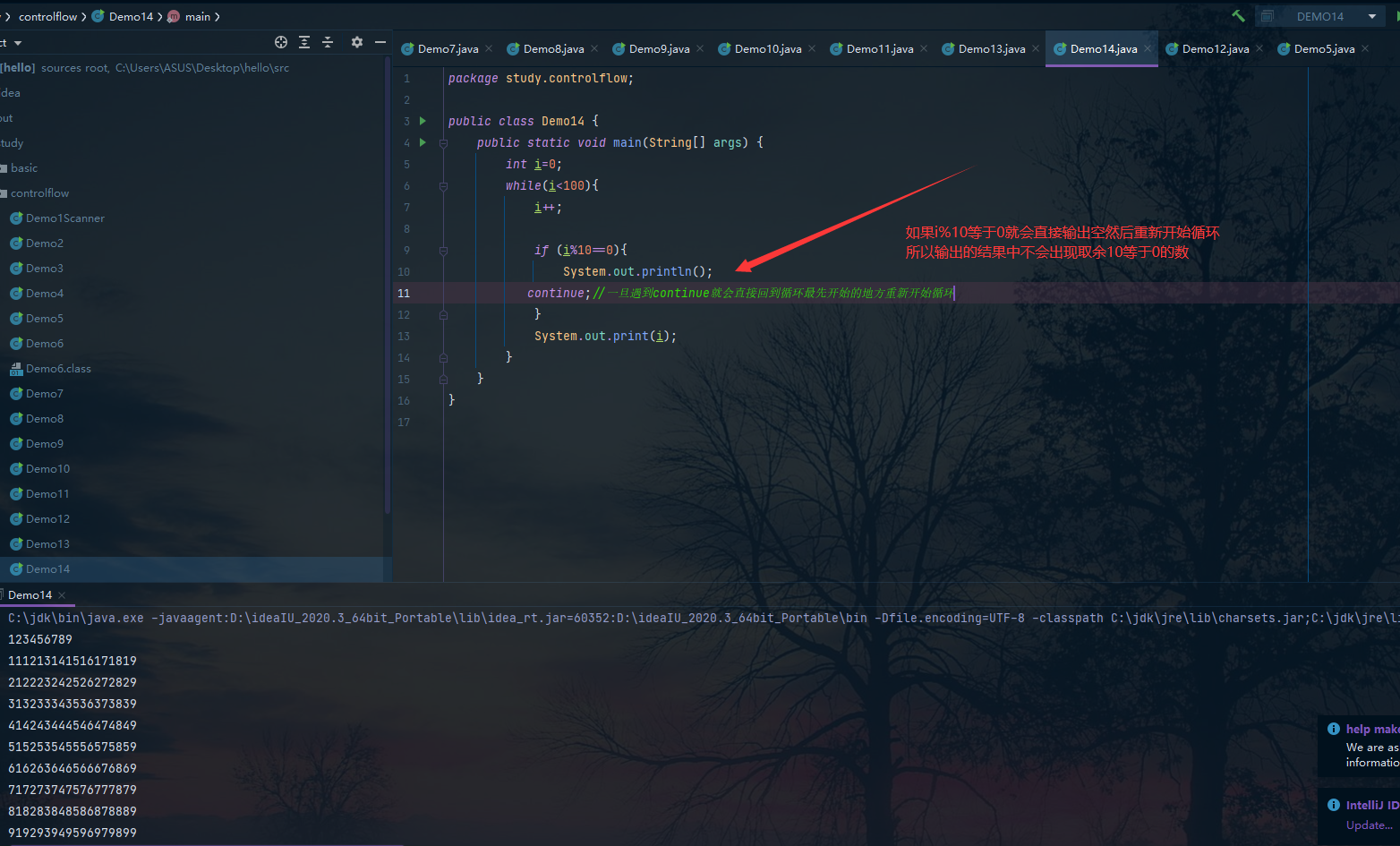Click fold end marker on line 14
The image size is (1400, 846).
point(443,357)
